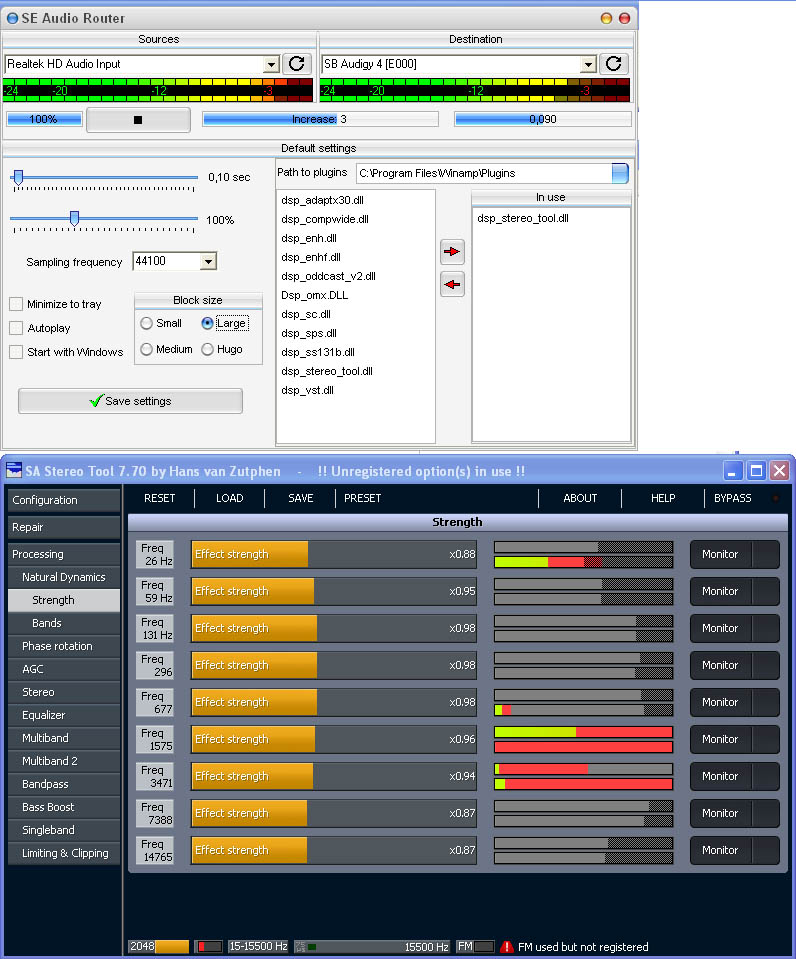Toggle Monitor for the 3471 band
The width and height of the screenshot is (796, 959).
734,776
